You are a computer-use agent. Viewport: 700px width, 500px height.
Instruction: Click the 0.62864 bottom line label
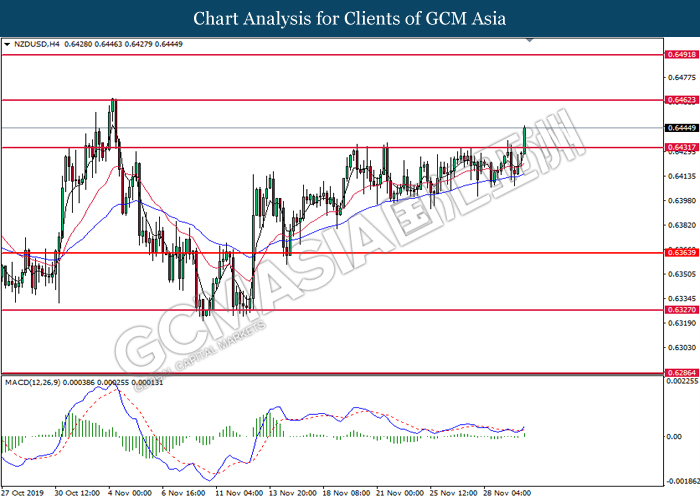[681, 373]
